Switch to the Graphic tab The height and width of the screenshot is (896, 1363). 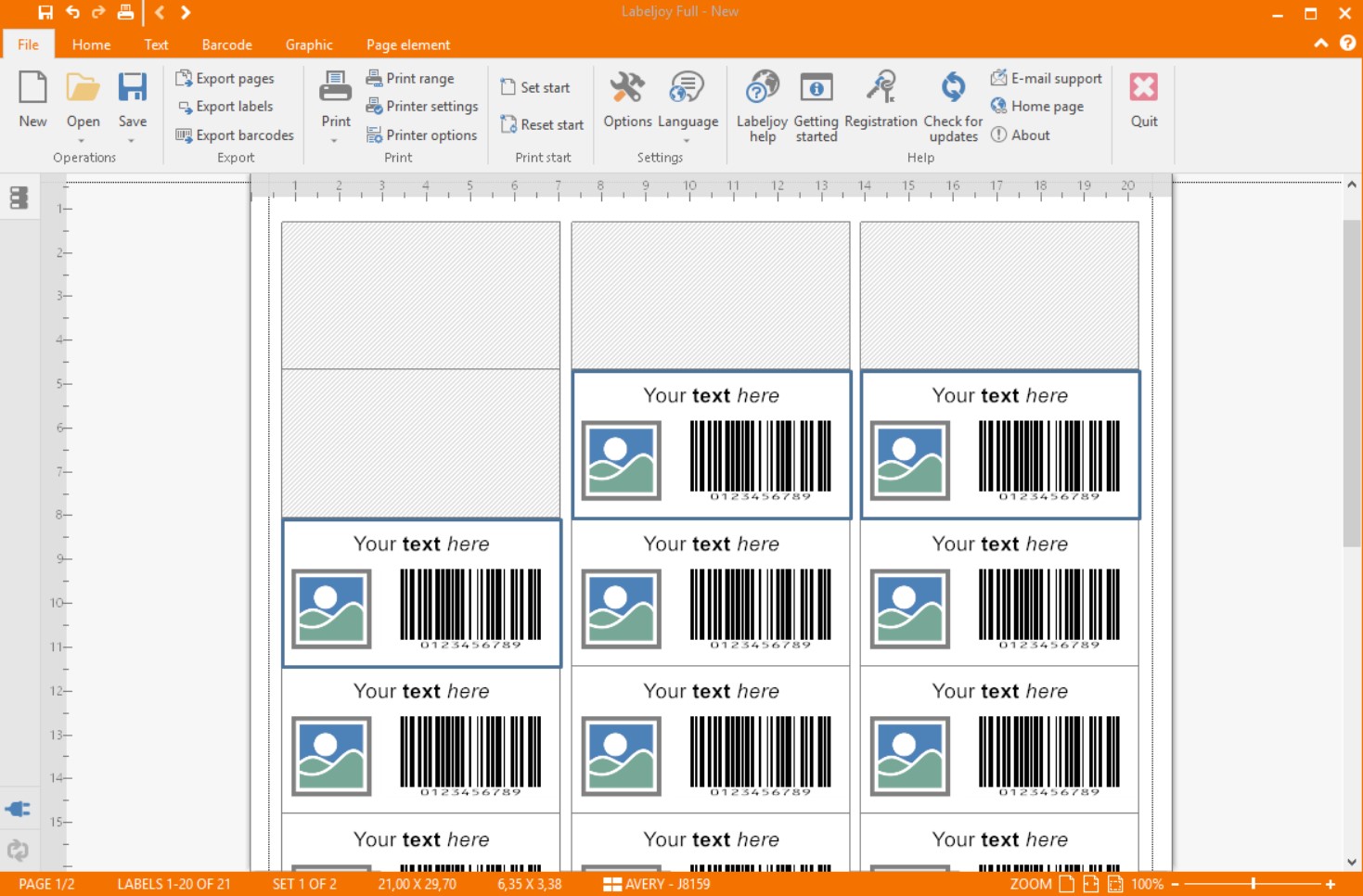coord(309,45)
